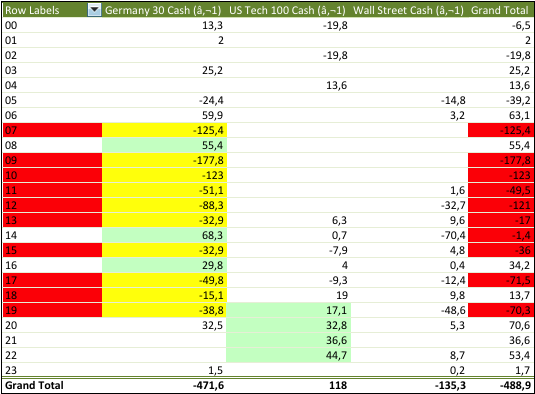535x394 pixels.
Task: Open the Row Labels filter dropdown arrow
Action: [x=94, y=10]
